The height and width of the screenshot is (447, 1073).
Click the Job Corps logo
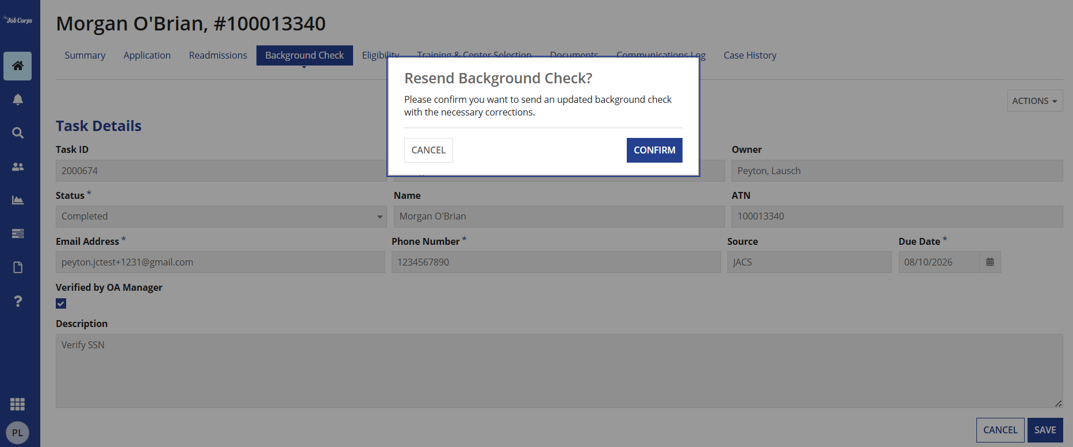tap(18, 21)
